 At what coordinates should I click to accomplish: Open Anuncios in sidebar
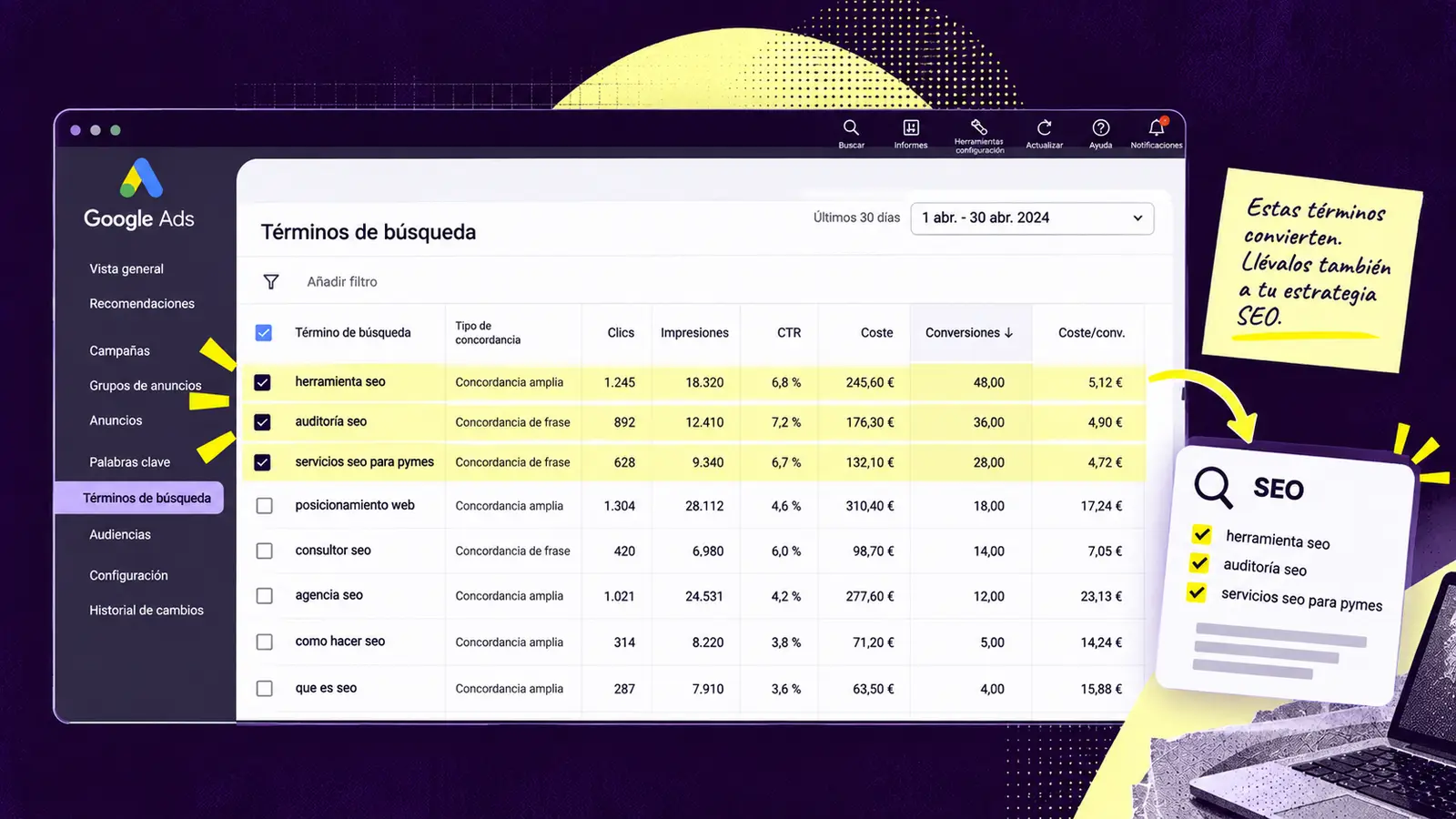click(x=116, y=420)
